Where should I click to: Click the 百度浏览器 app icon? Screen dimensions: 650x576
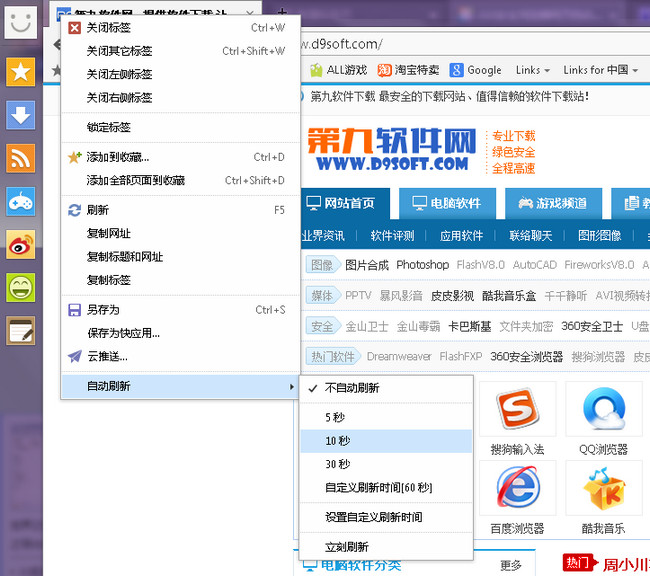tap(517, 488)
